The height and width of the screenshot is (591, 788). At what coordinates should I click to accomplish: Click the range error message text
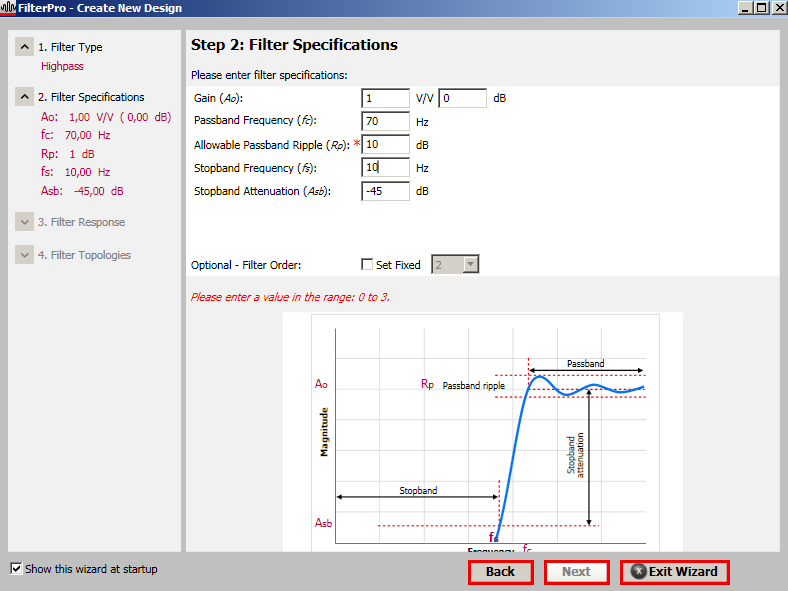tap(290, 297)
